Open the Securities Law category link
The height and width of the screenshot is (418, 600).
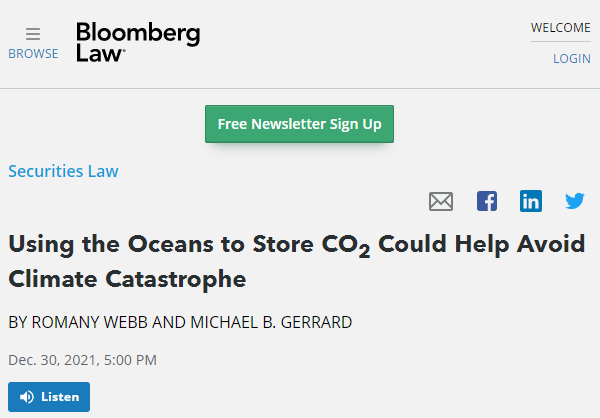[63, 171]
